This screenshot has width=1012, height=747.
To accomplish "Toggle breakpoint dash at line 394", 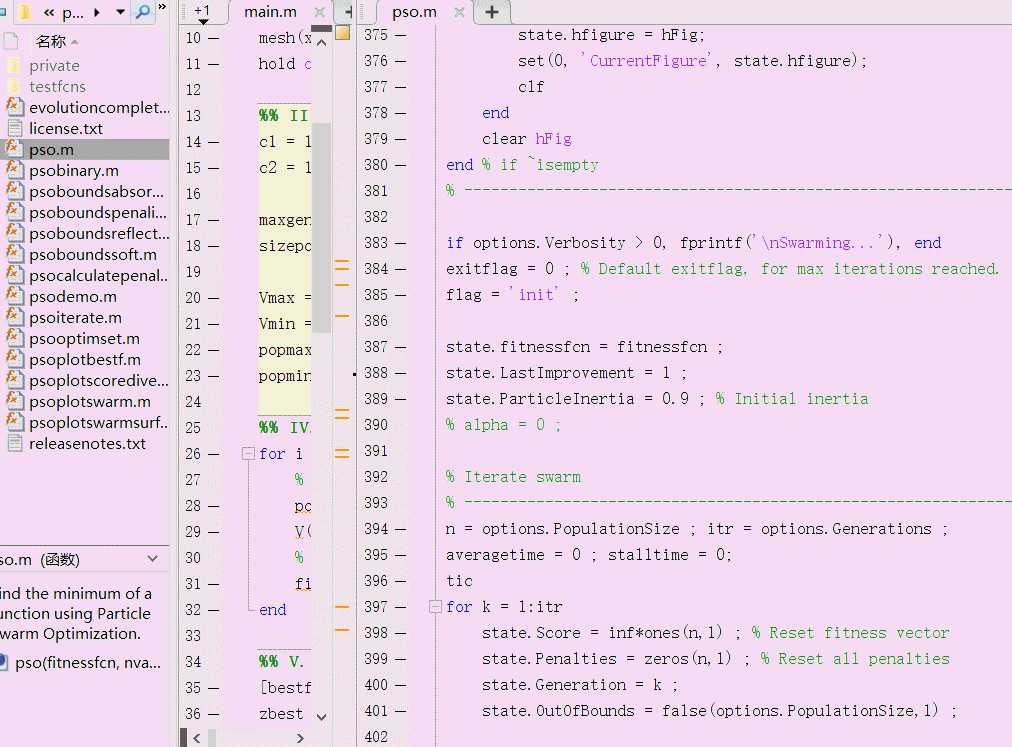I will pos(401,529).
